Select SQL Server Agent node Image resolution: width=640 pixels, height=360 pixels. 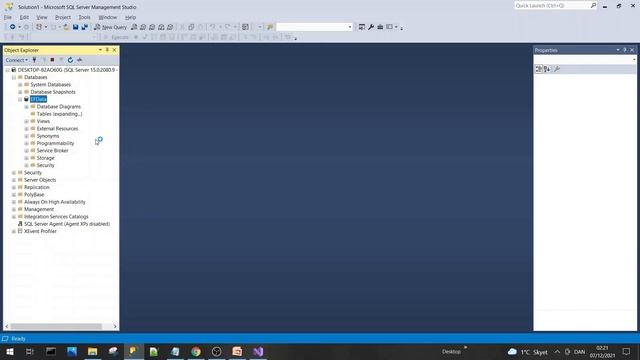point(67,224)
